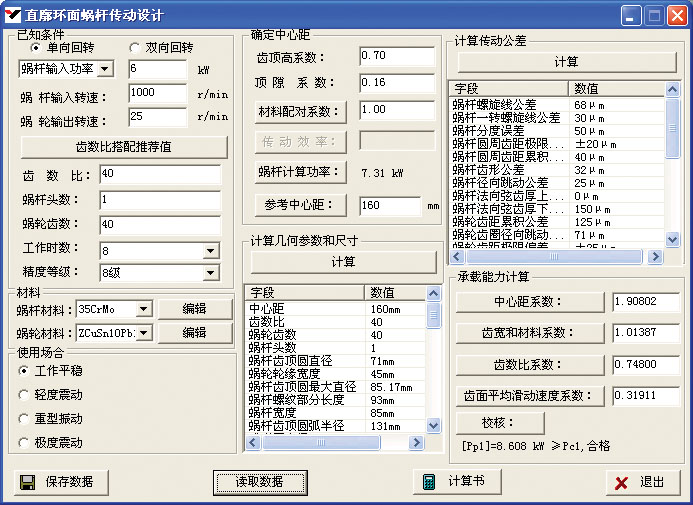Image resolution: width=693 pixels, height=505 pixels.
Task: Click the floppy disk save data icon
Action: click(x=30, y=481)
